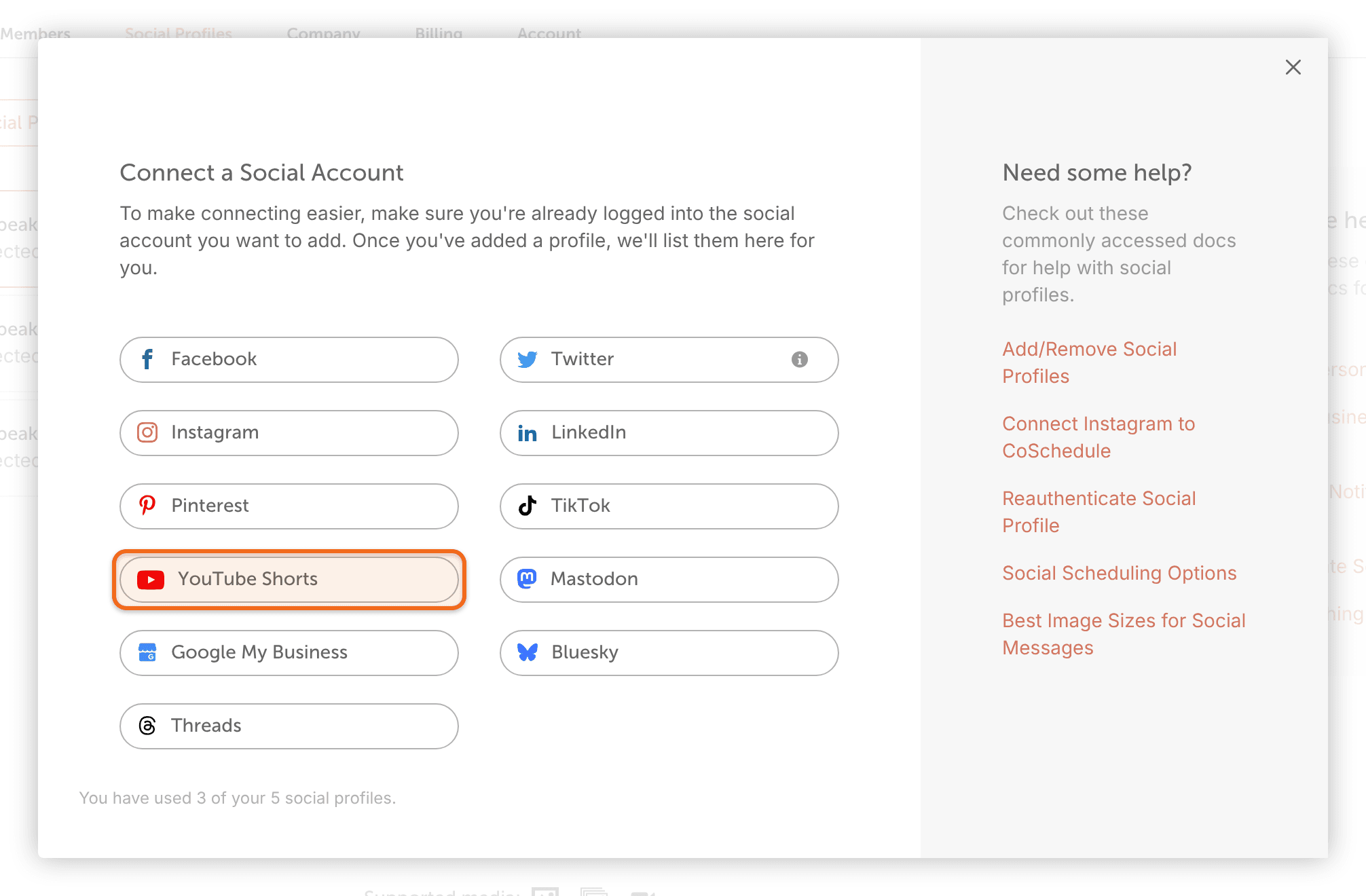Click the Bluesky butterfly icon
This screenshot has height=896, width=1366.
[x=528, y=652]
